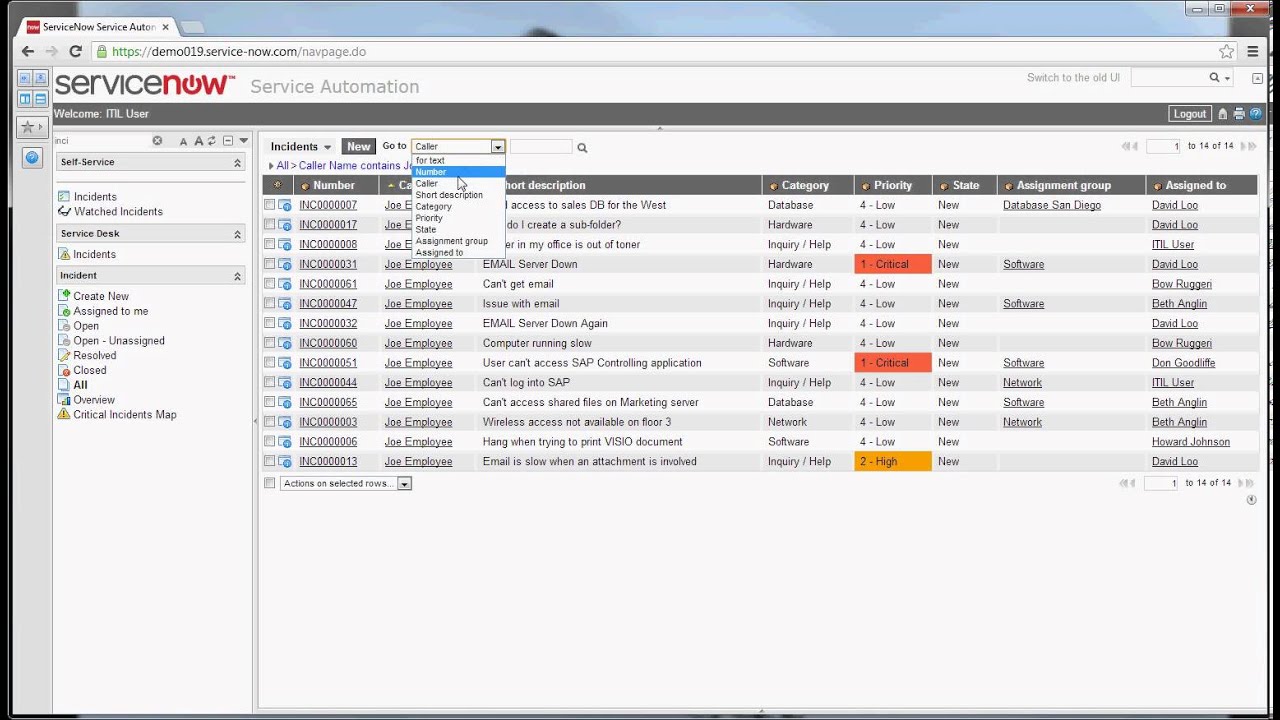Open Actions on selected rows dropdown
This screenshot has width=1280, height=720.
click(346, 483)
